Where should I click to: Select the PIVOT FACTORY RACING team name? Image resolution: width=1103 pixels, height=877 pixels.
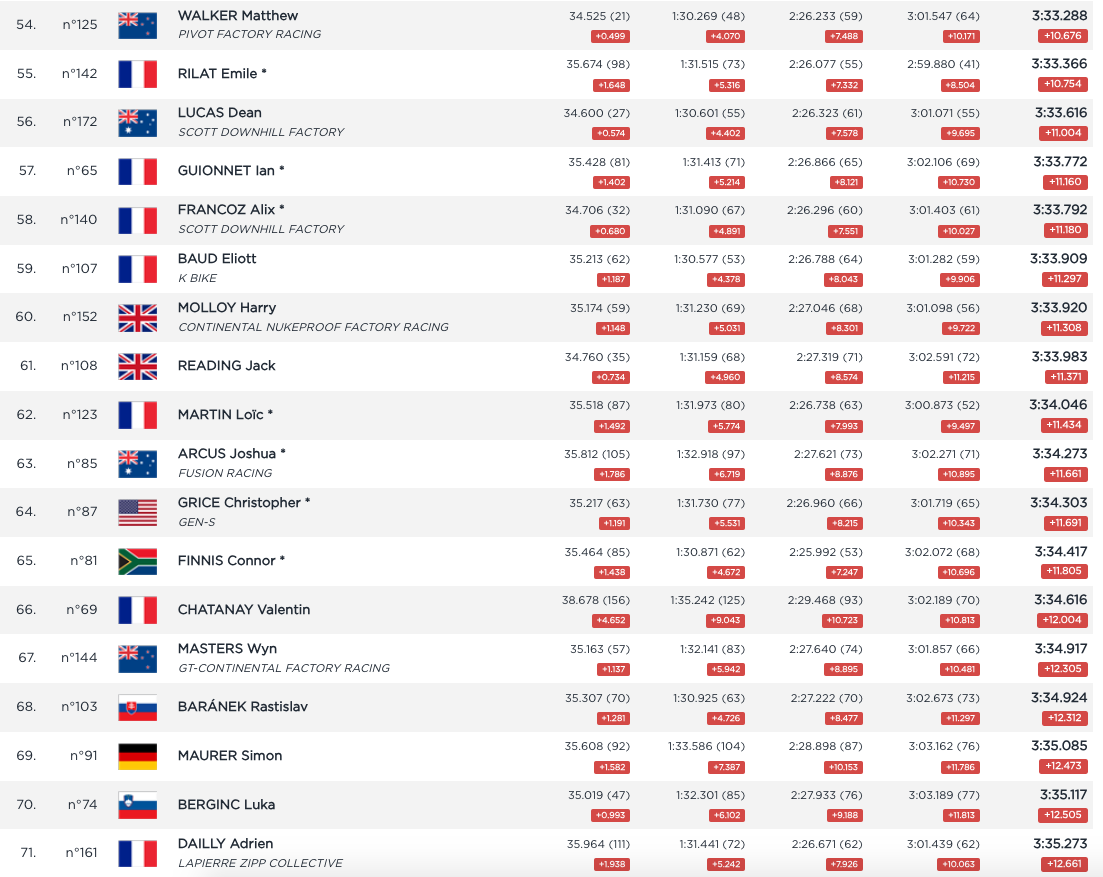(x=249, y=34)
